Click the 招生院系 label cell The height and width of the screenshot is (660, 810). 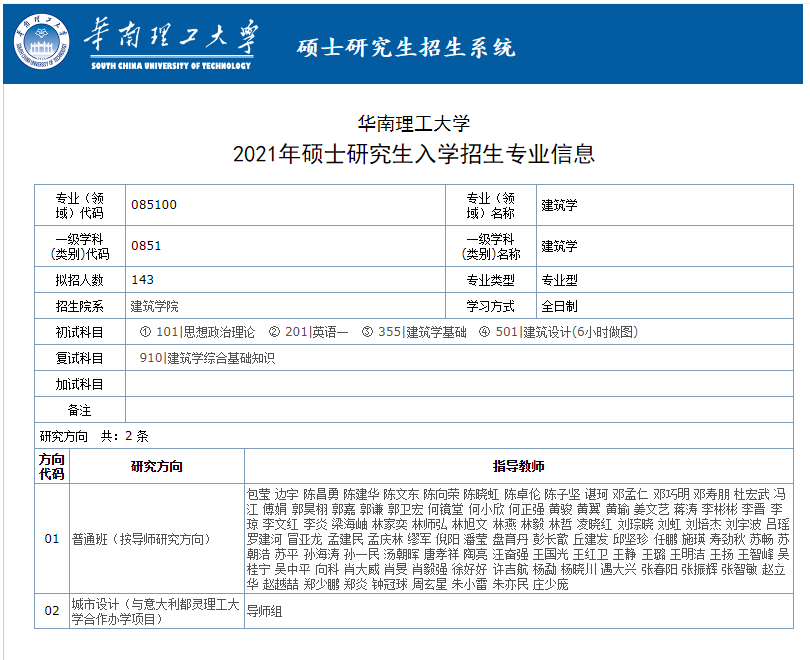(80, 306)
